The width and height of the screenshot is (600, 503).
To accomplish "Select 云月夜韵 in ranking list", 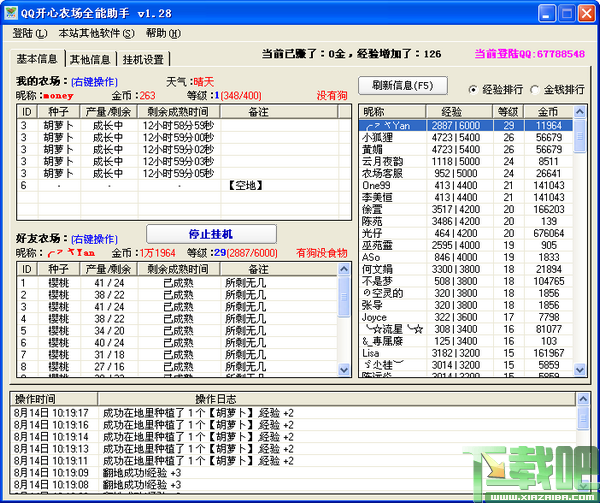I will (x=466, y=161).
